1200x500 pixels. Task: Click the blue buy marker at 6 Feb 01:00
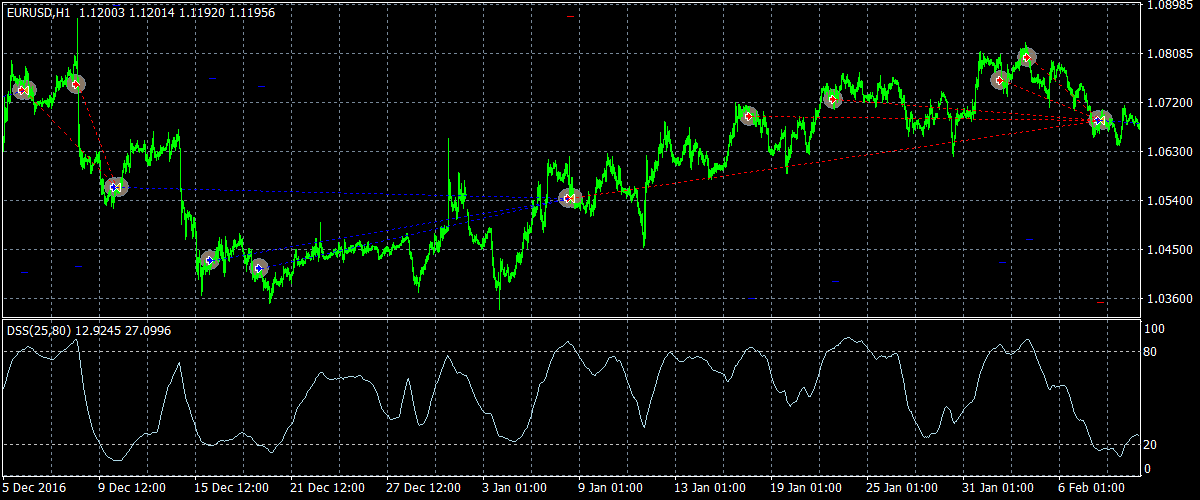coord(1099,120)
